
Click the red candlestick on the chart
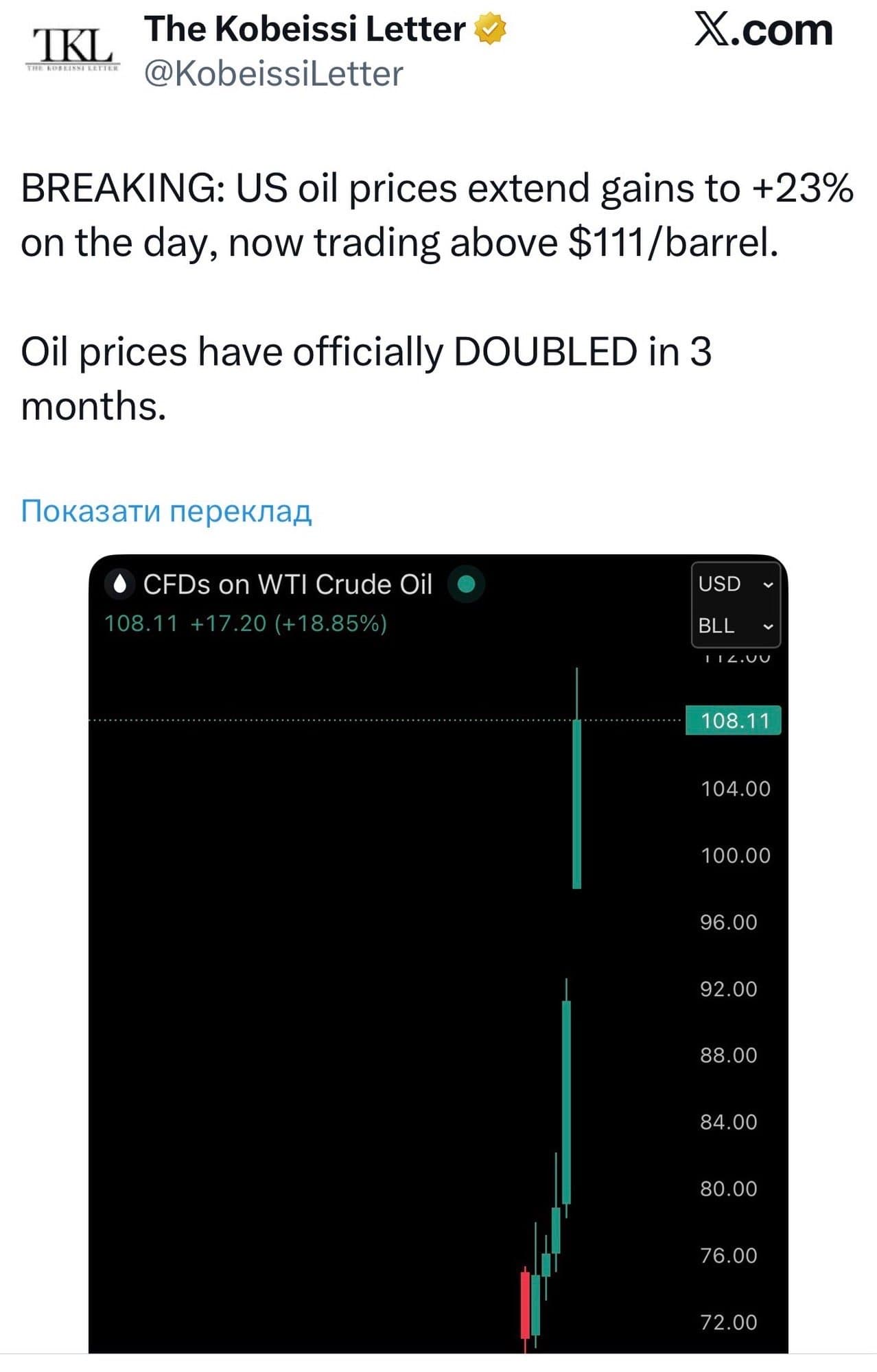point(525,1305)
